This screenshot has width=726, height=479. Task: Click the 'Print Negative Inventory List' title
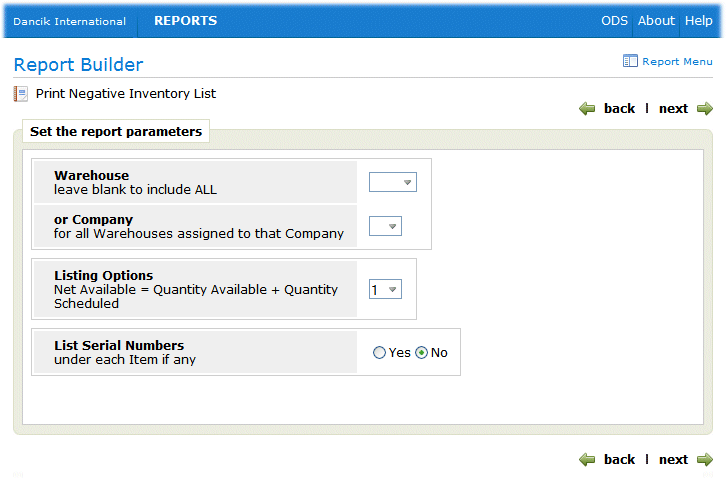pos(126,94)
